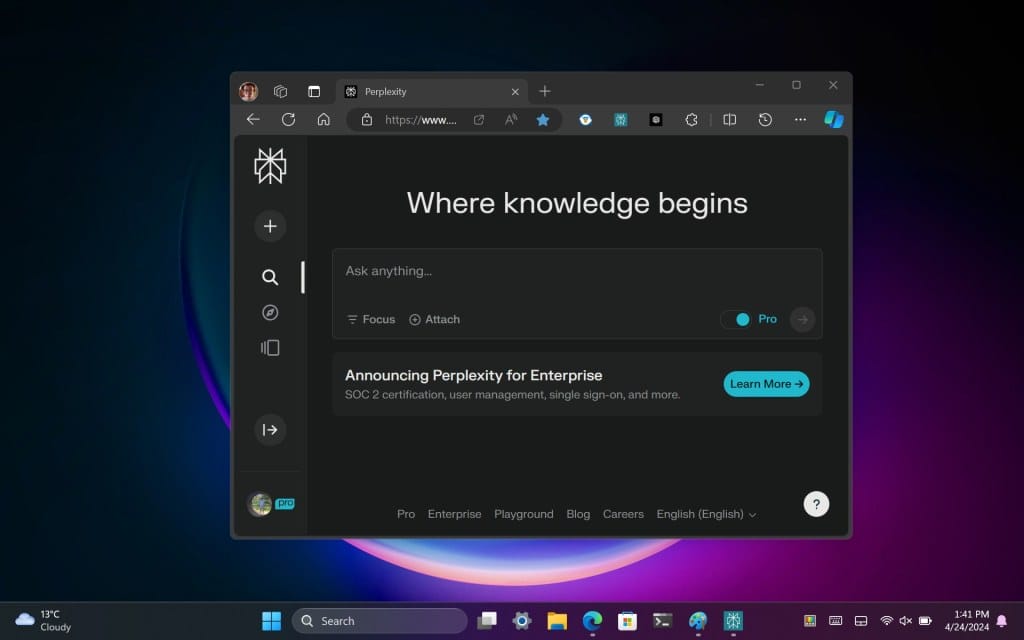Expand the sidebar with arrow icon
Screen dimensions: 1024x640
270,430
